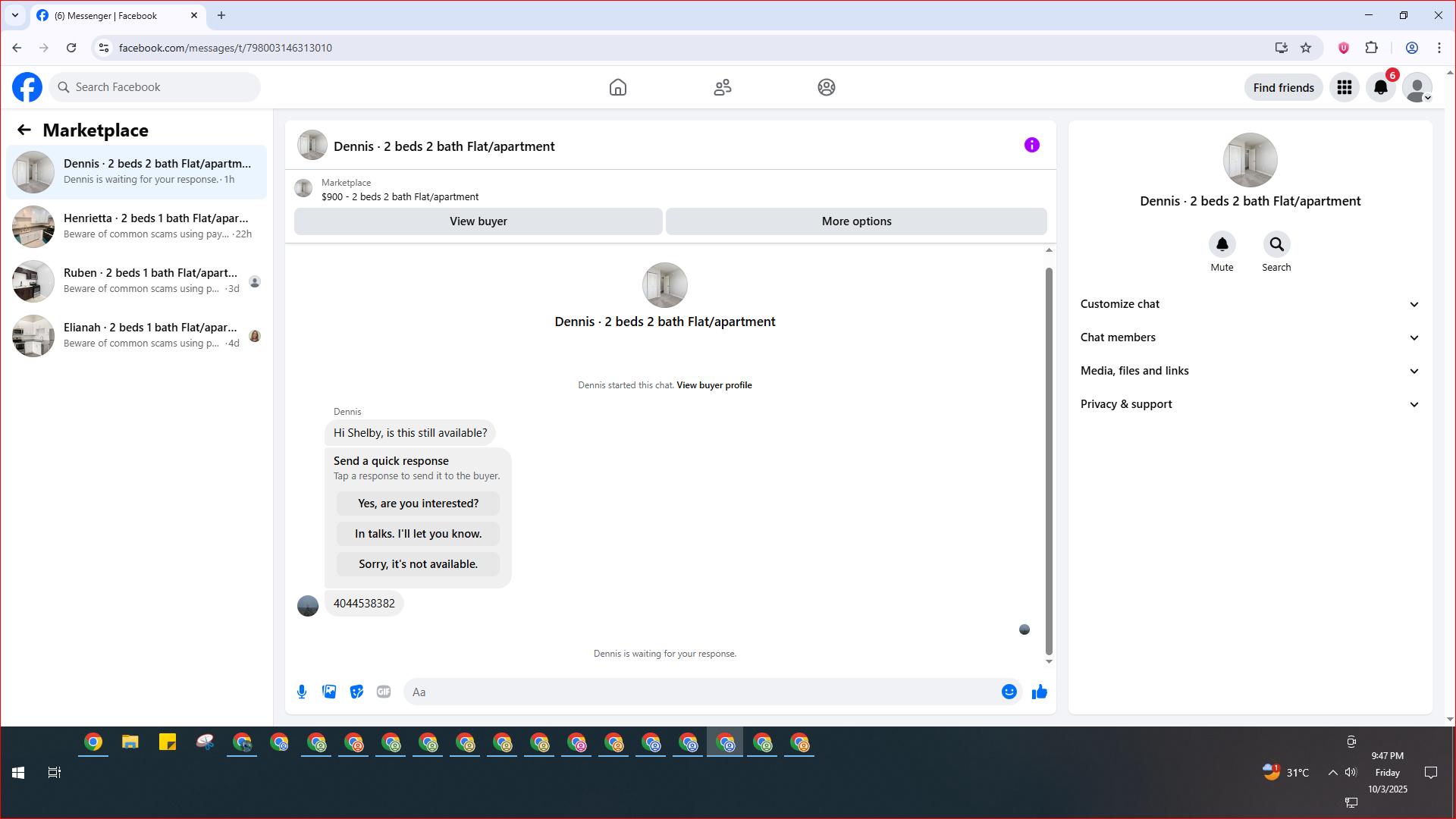Open Windows Task View
Screen dimensions: 1456x819
(x=55, y=773)
